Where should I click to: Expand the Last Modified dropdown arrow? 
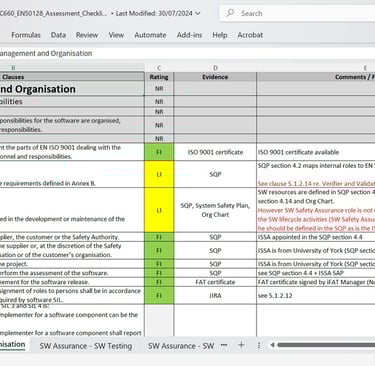click(198, 13)
